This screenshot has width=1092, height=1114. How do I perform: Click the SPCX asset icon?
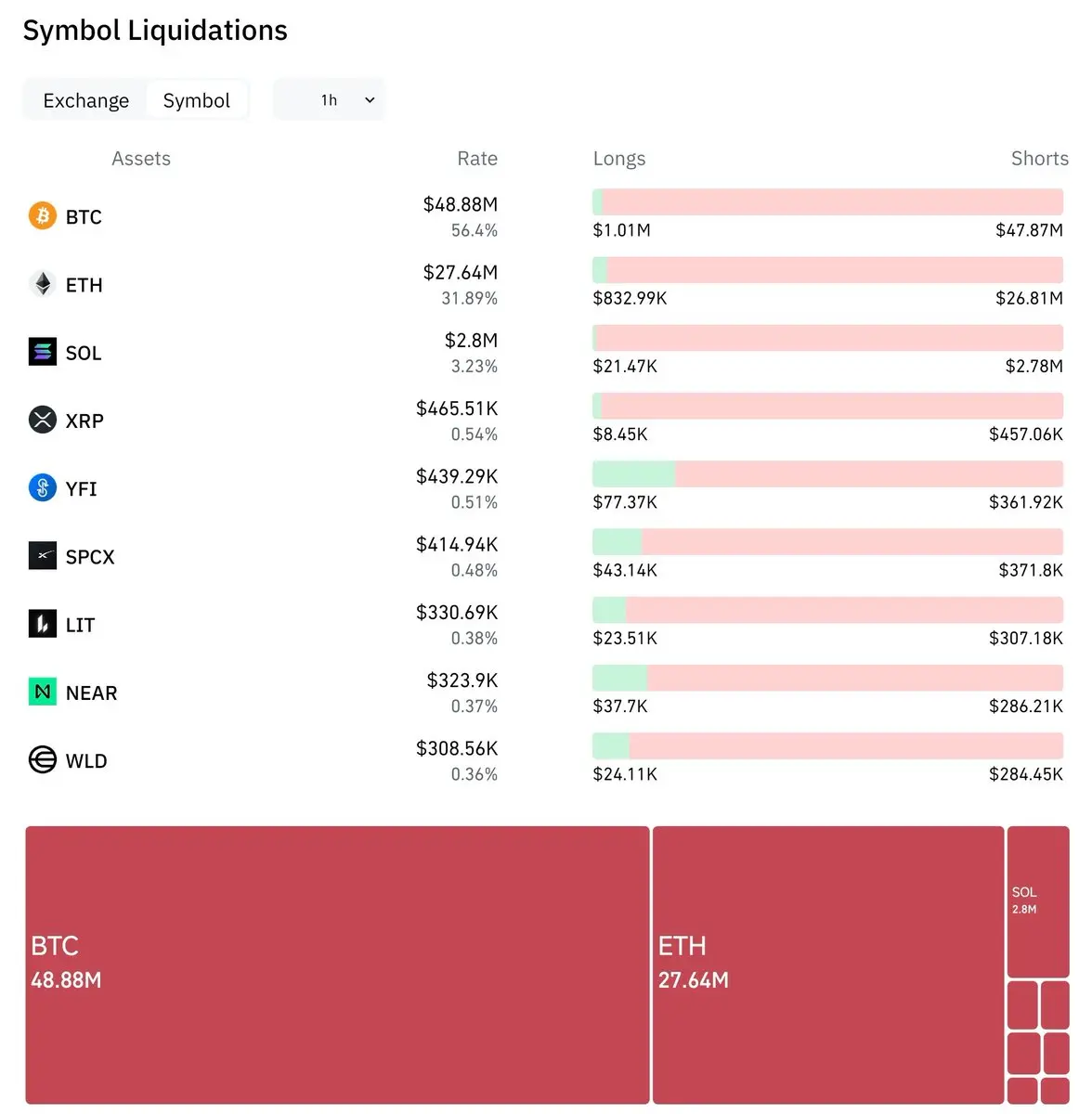(43, 556)
